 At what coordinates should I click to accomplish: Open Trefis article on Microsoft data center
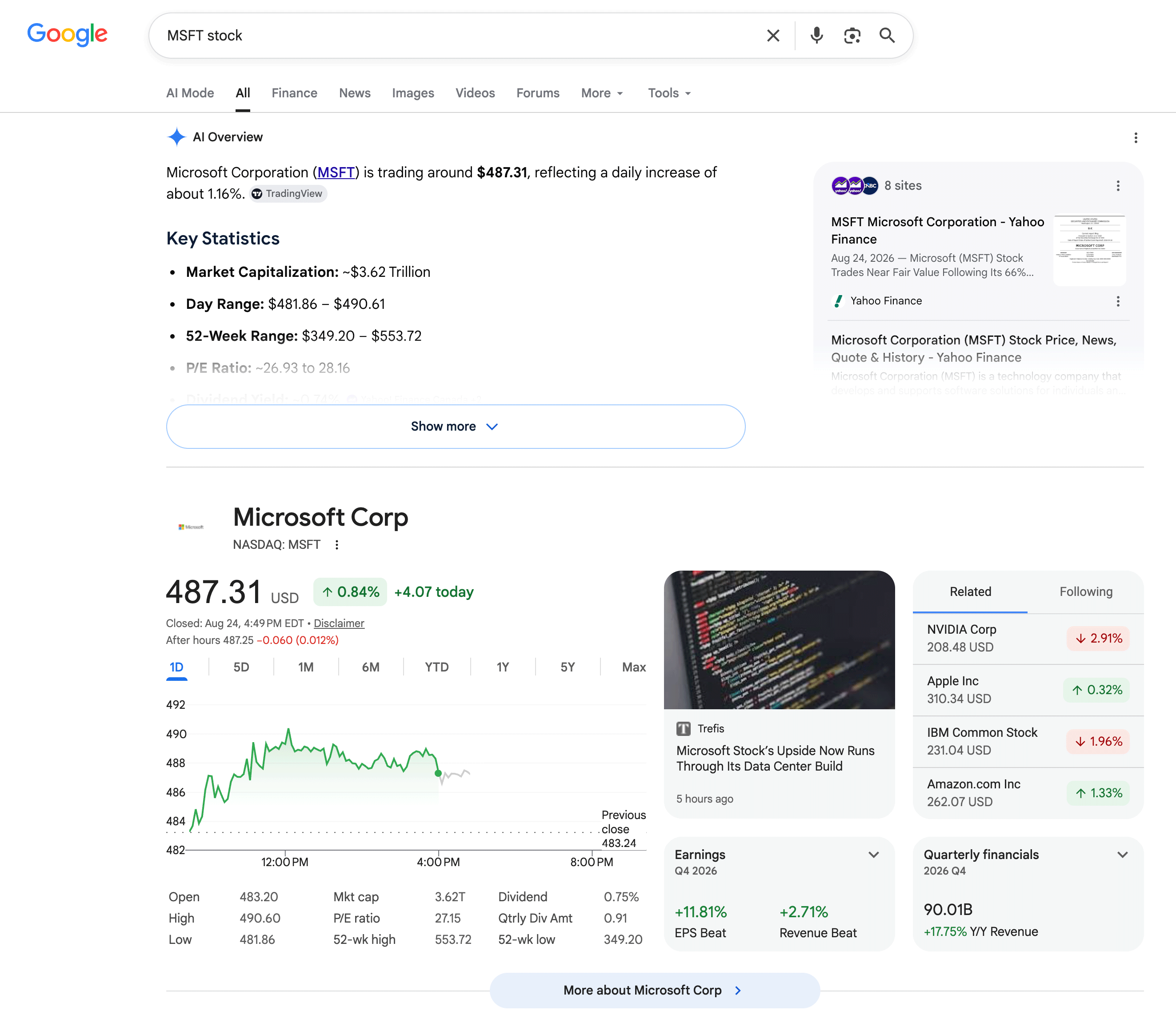775,758
